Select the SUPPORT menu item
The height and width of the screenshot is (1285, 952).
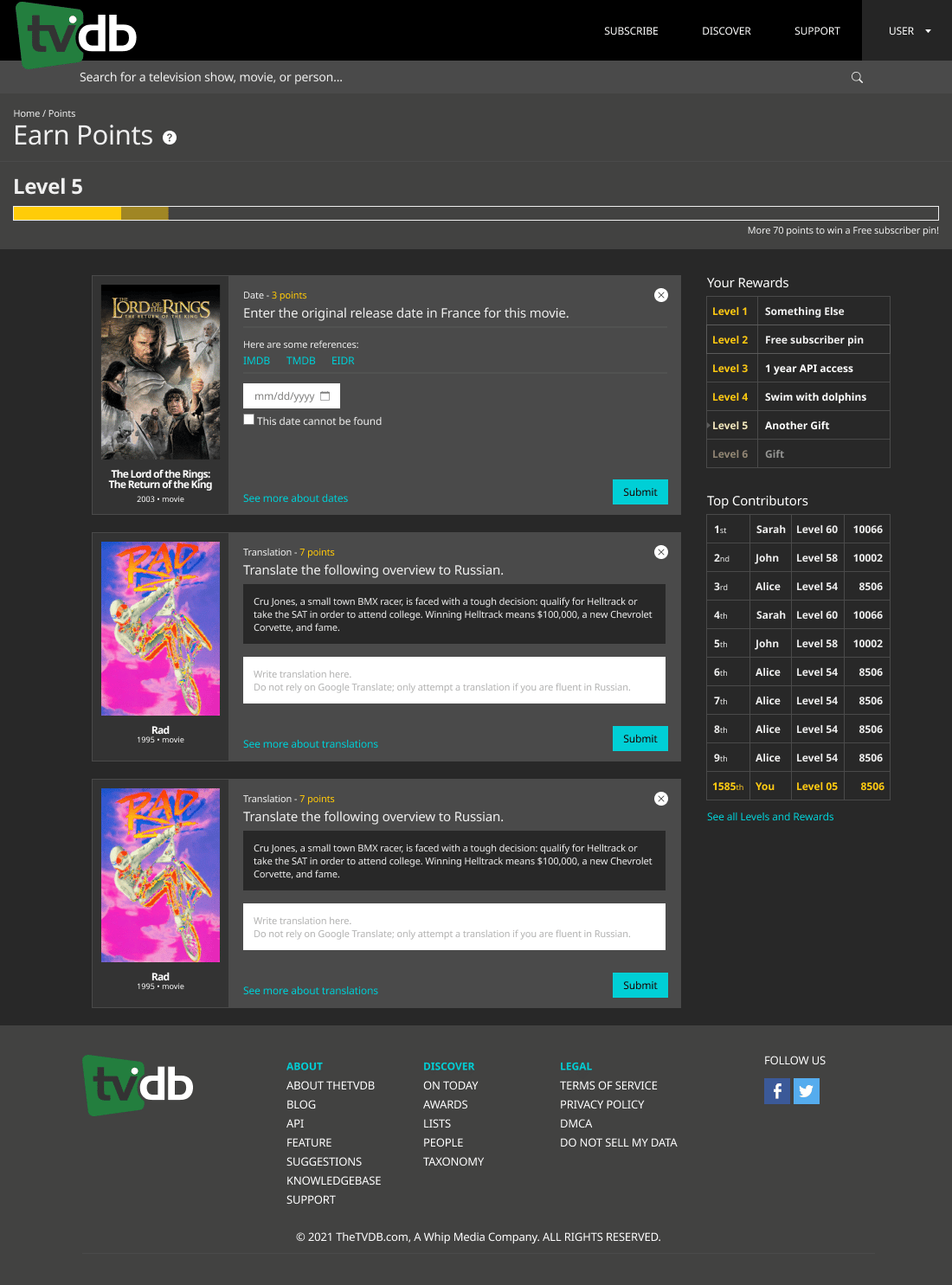[x=817, y=30]
